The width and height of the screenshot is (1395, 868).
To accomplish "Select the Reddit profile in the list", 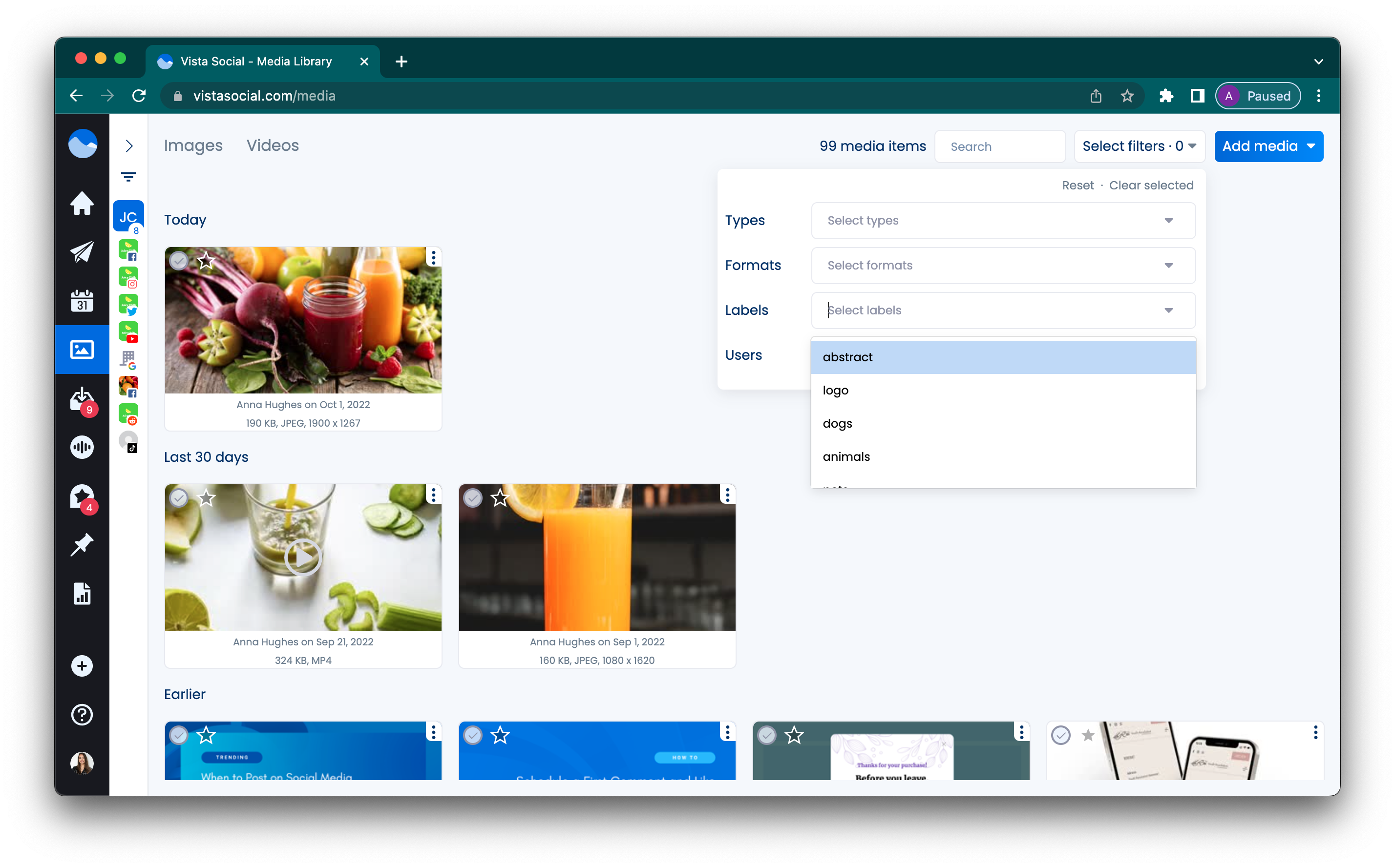I will [x=128, y=414].
